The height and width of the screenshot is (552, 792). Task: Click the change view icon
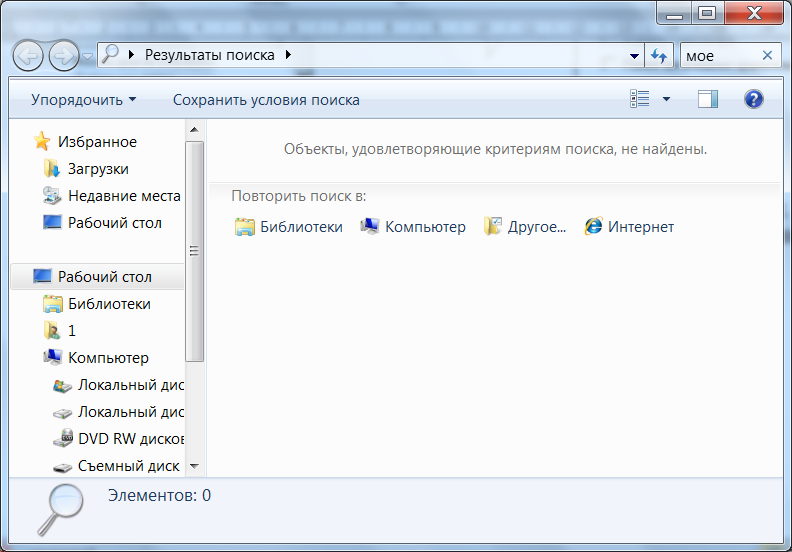639,99
